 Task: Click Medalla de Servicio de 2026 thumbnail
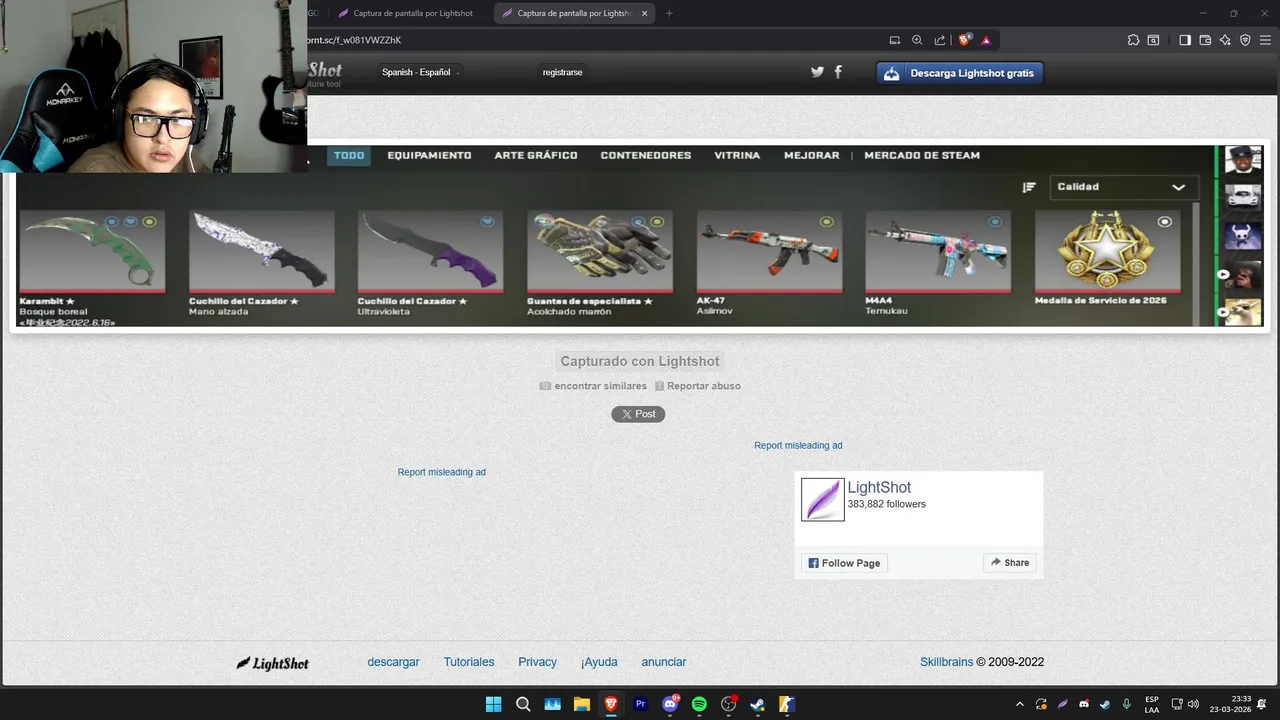point(1107,251)
